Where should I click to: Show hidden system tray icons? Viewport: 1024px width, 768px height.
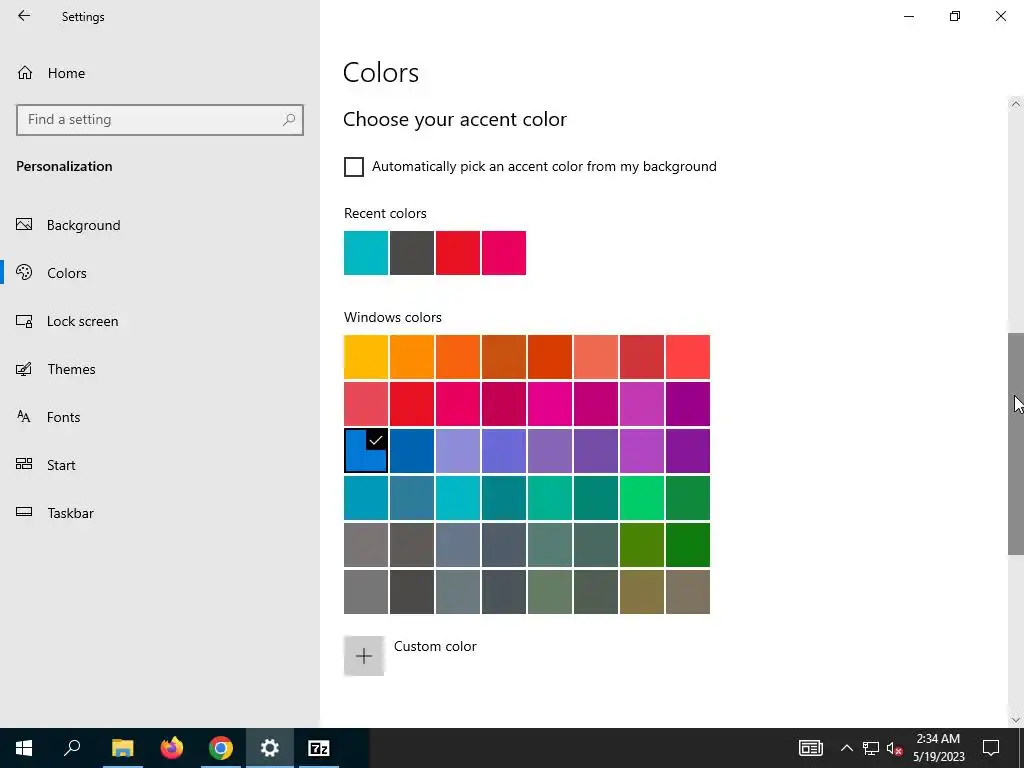(x=846, y=748)
